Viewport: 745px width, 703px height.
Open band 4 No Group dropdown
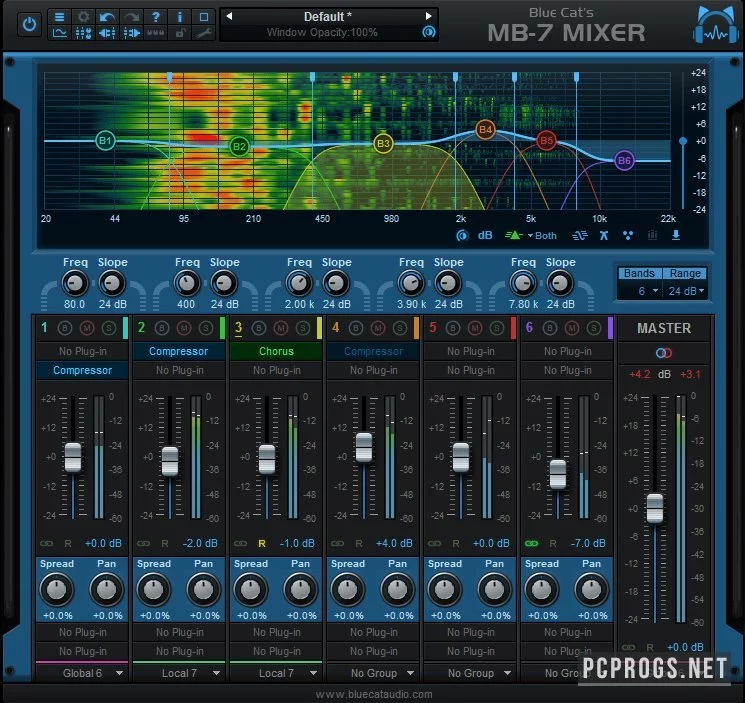373,673
